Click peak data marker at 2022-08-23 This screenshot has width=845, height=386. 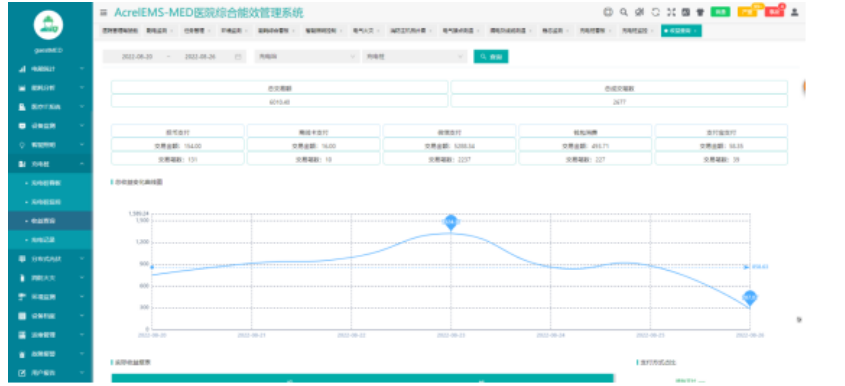point(451,222)
